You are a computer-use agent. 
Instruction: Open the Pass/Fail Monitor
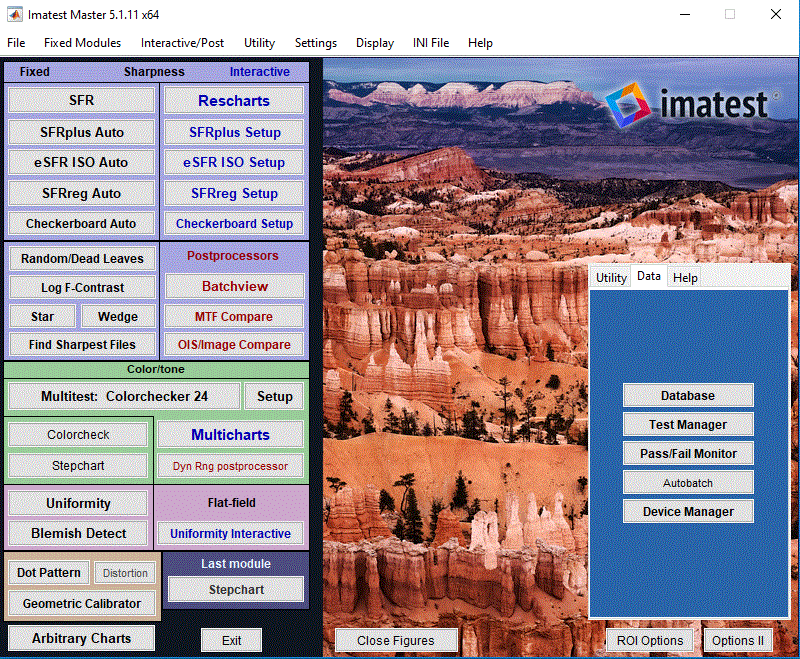pos(688,454)
